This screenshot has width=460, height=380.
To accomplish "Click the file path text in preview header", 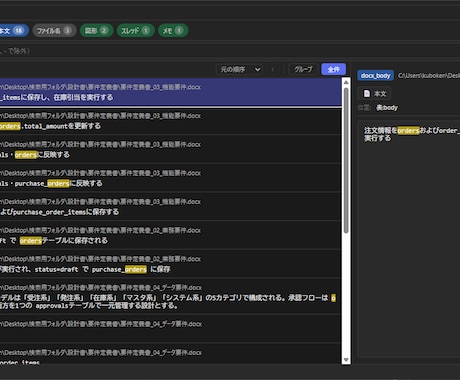I will [x=429, y=76].
